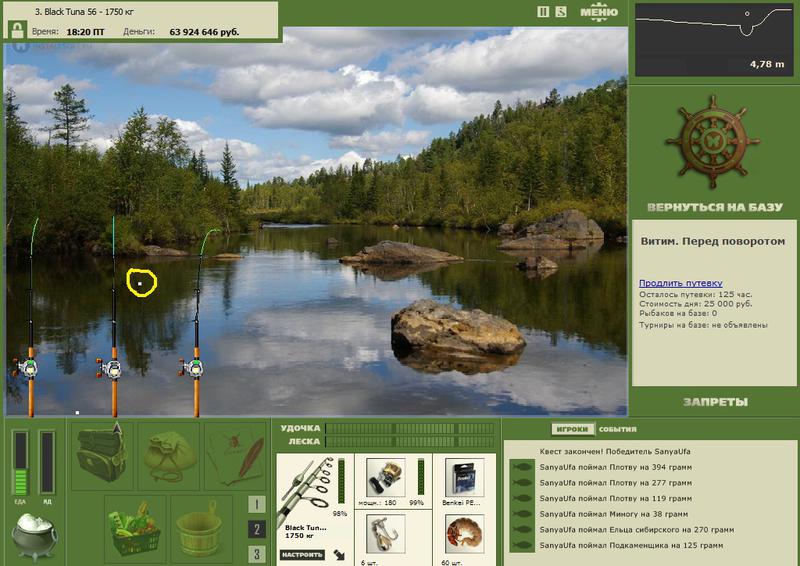This screenshot has width=800, height=566.
Task: Select rod slot 2
Action: click(257, 529)
